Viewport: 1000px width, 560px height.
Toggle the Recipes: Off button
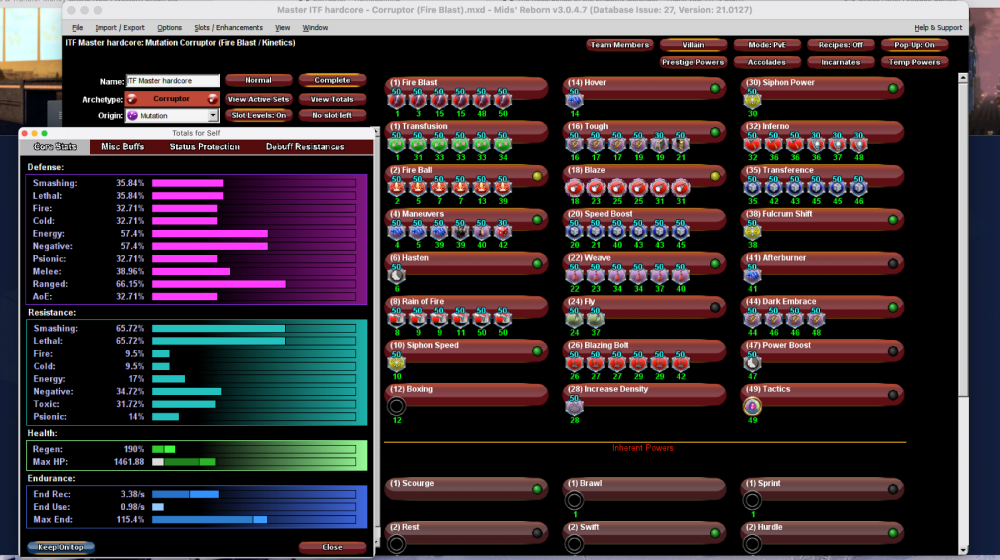841,45
